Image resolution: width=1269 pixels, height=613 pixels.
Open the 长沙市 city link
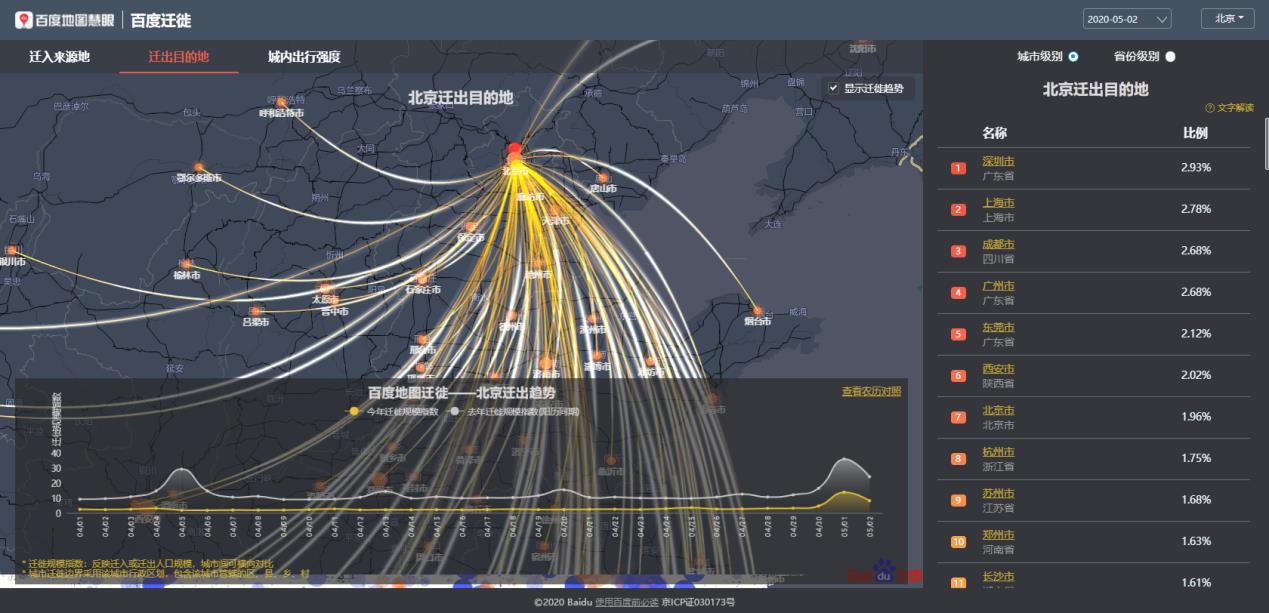click(x=998, y=576)
